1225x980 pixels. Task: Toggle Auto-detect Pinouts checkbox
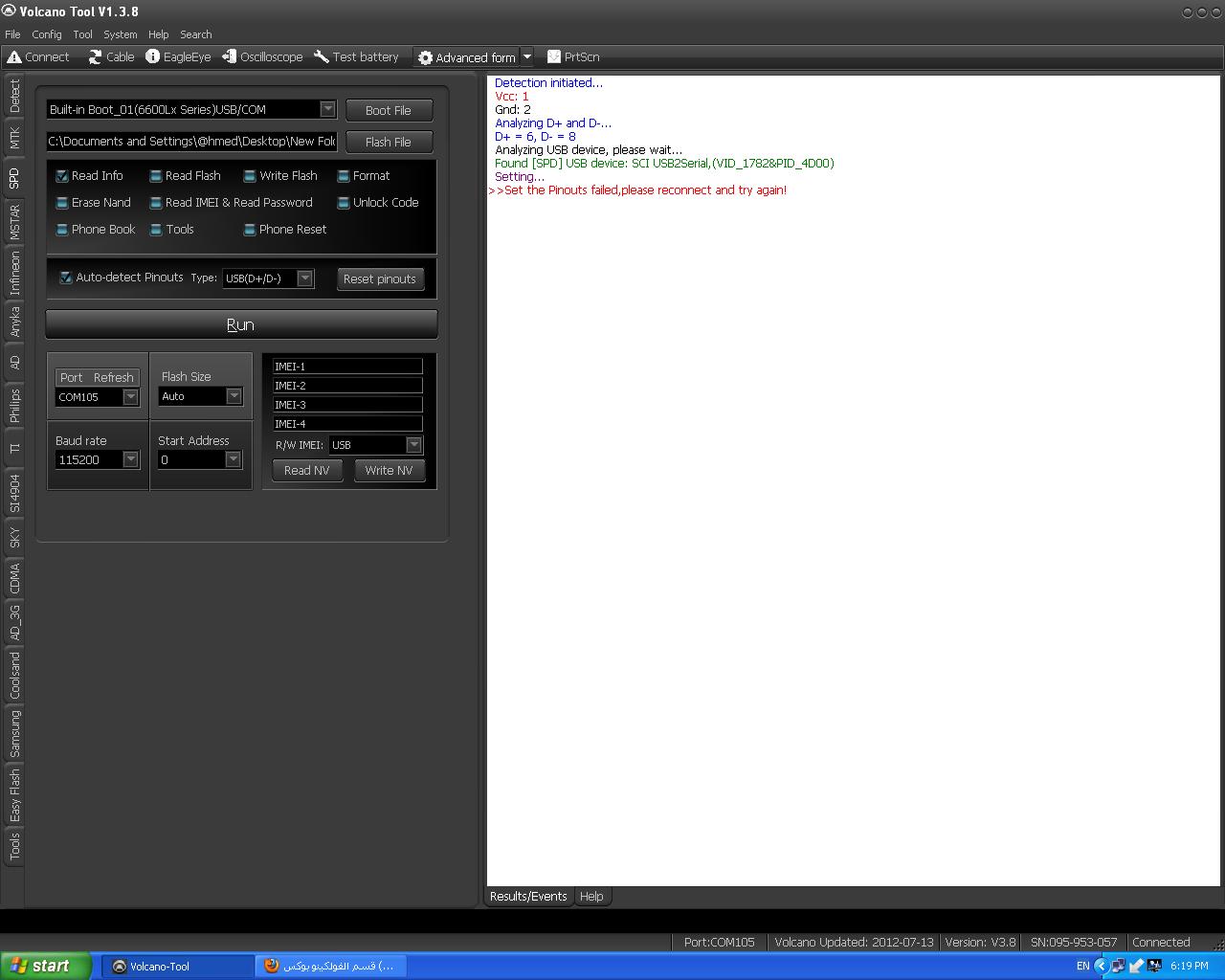(x=66, y=278)
